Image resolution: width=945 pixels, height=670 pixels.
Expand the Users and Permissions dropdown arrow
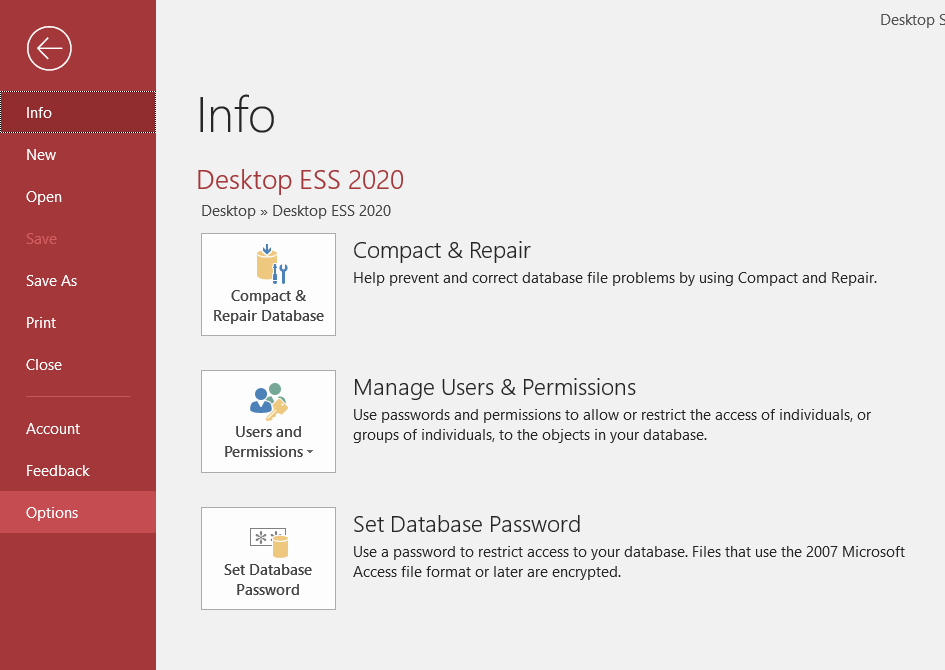point(310,453)
